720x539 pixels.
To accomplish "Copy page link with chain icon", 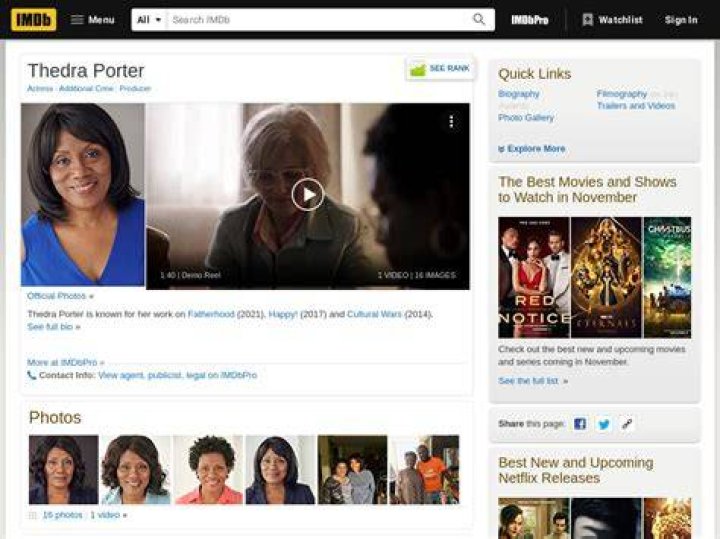I will click(x=627, y=424).
